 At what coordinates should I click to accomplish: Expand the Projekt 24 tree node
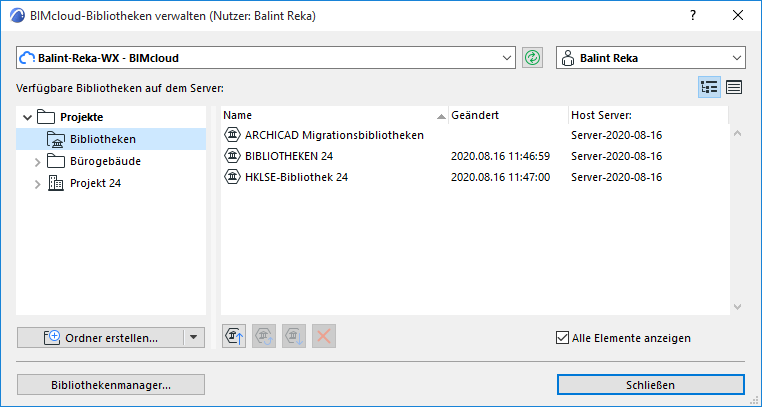click(x=39, y=183)
